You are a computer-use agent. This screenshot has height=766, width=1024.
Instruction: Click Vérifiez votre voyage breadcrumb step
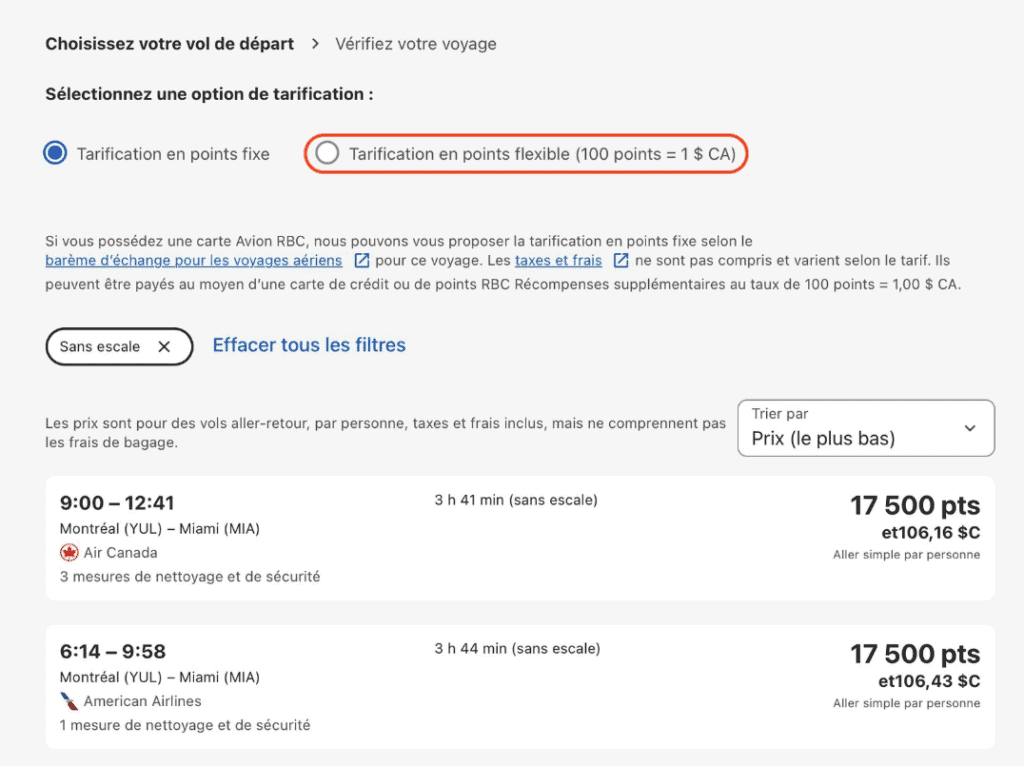tap(416, 44)
